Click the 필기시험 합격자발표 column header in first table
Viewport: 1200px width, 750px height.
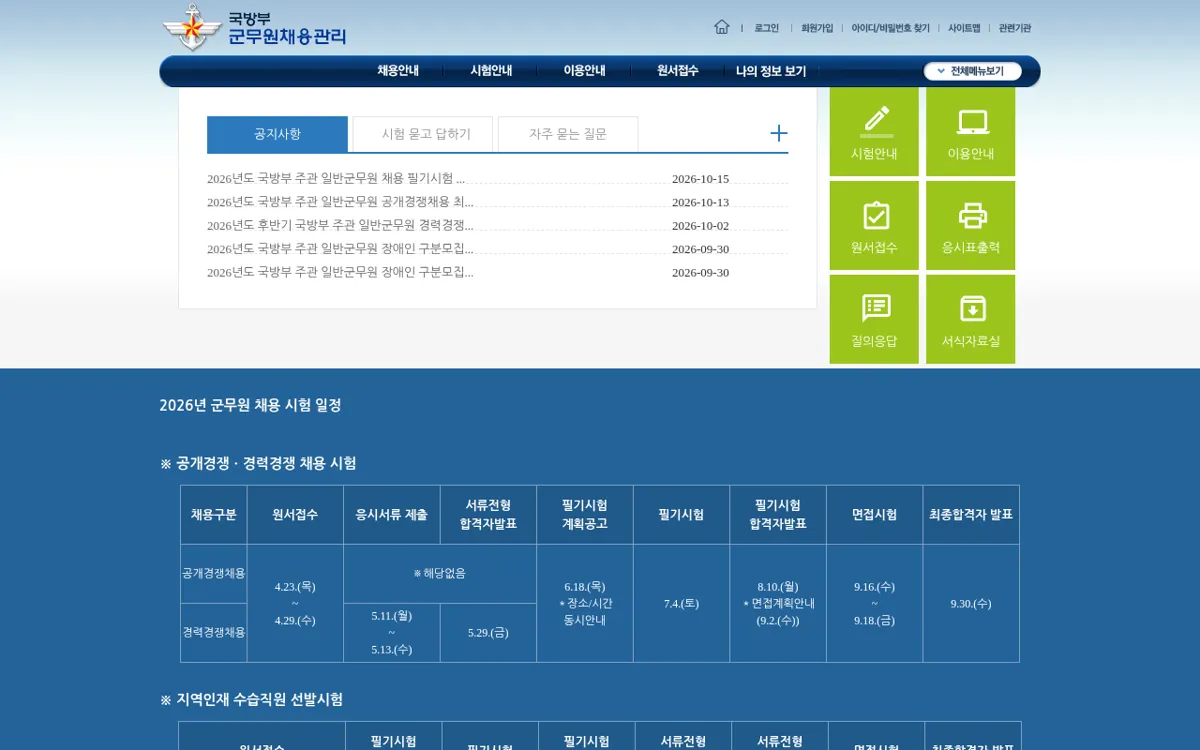coord(778,514)
